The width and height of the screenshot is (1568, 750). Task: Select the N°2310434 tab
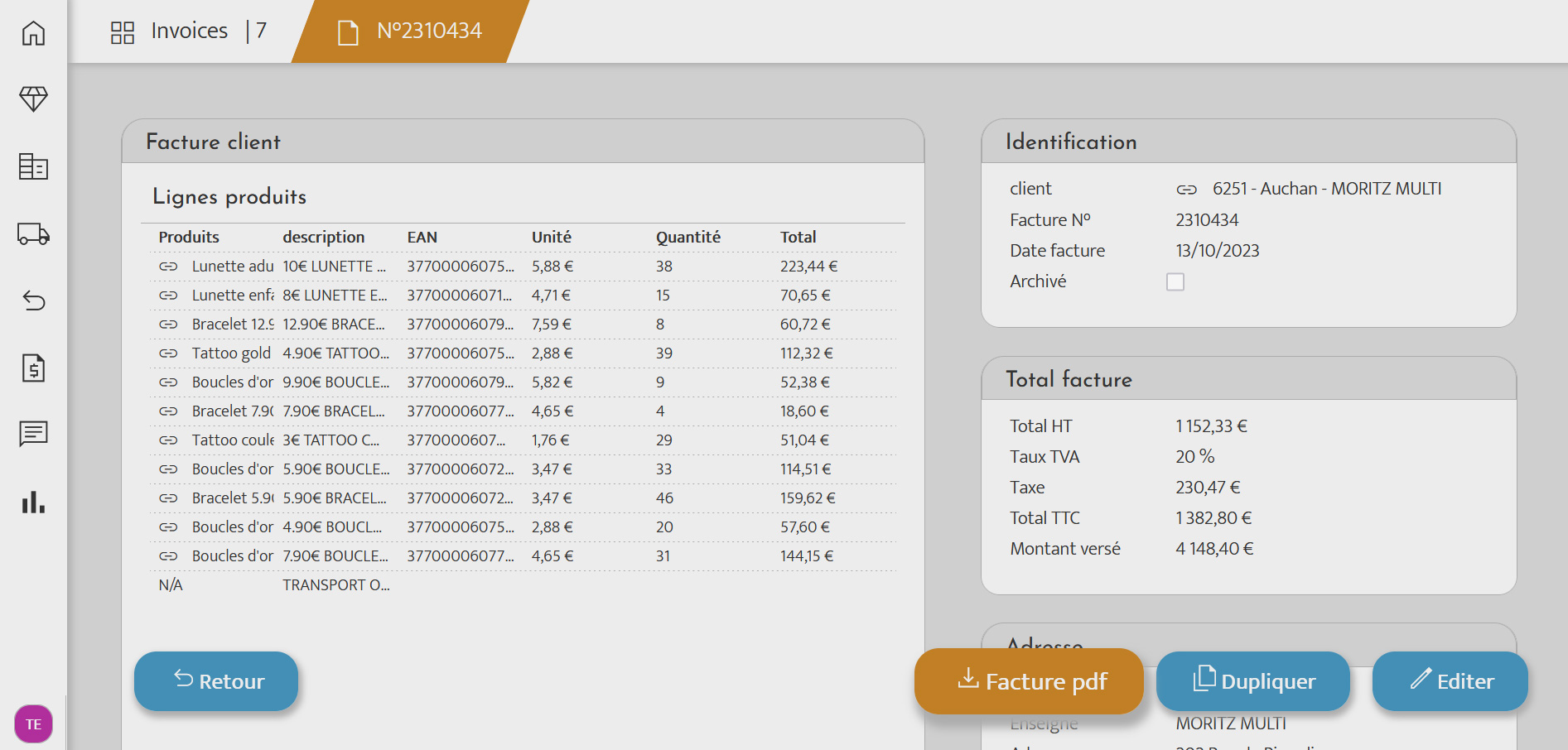411,31
